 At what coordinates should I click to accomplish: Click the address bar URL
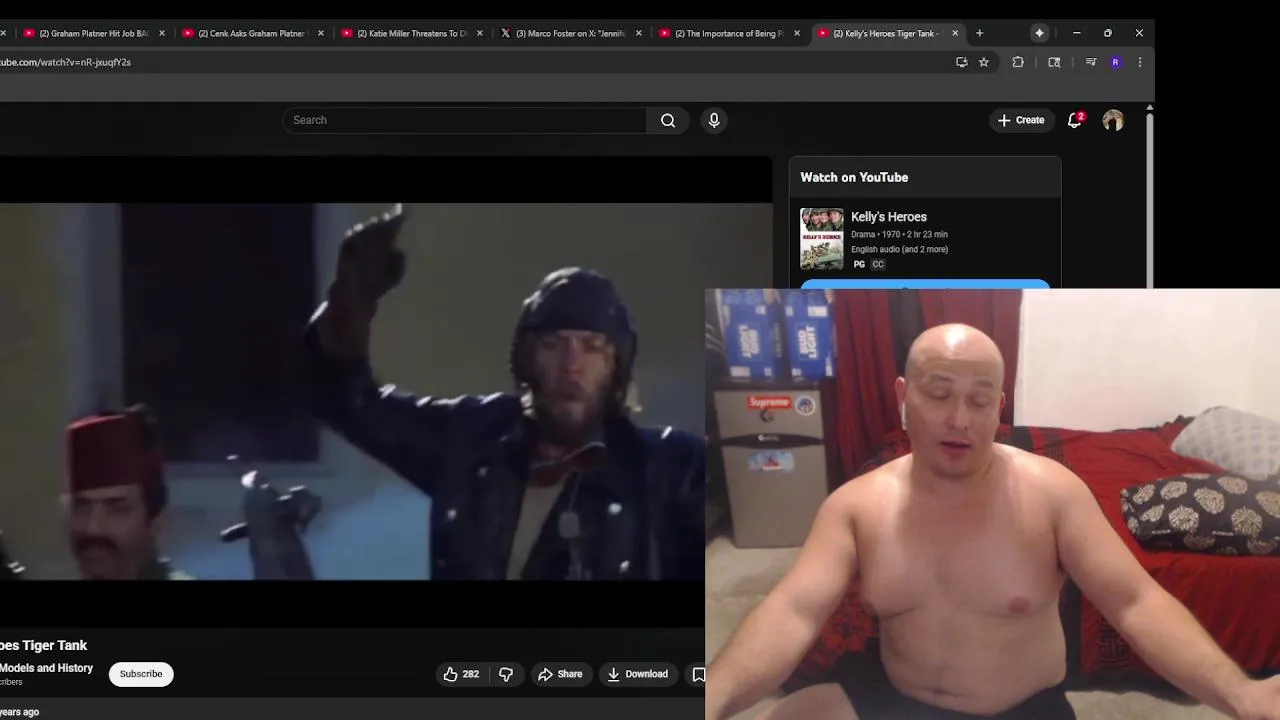pos(66,62)
